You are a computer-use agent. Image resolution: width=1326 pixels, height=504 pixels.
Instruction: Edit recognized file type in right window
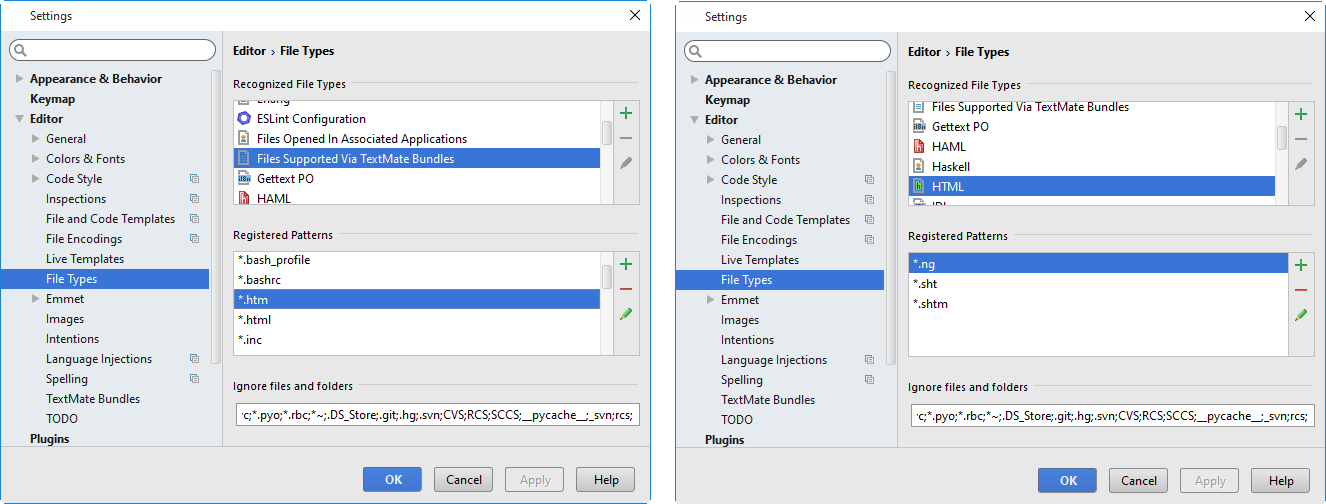[x=1301, y=164]
